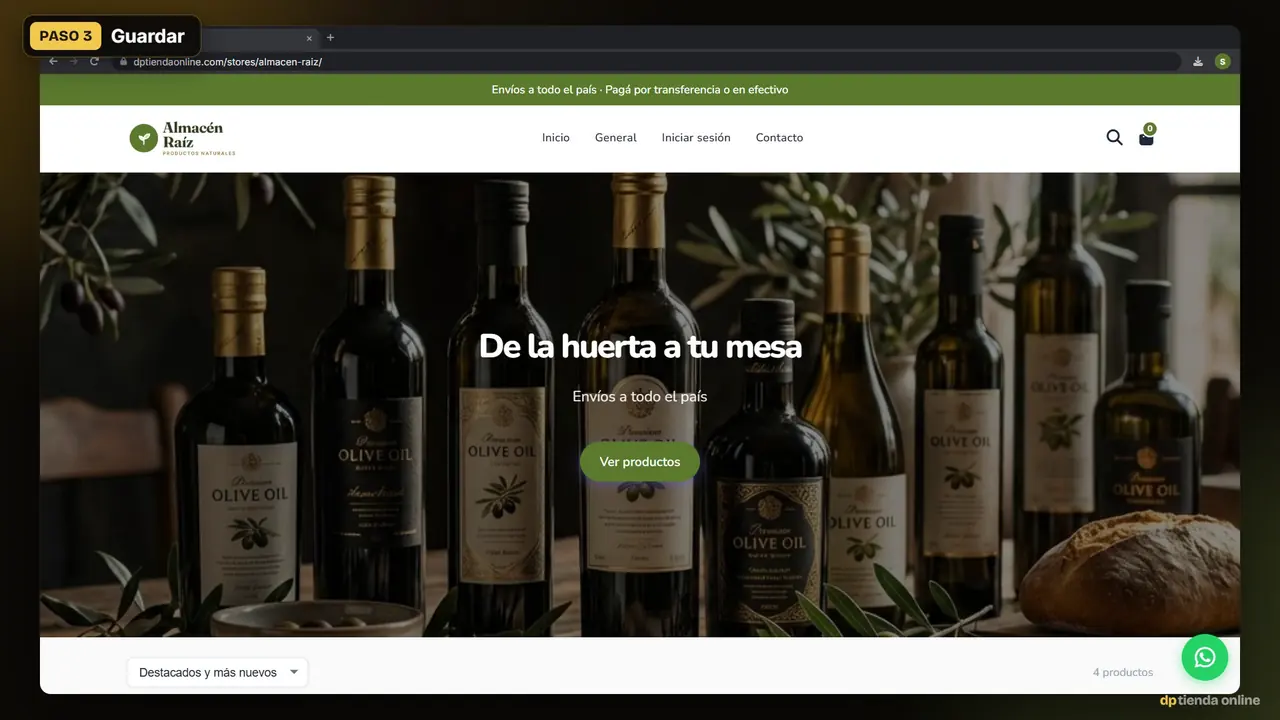Image resolution: width=1280 pixels, height=720 pixels.
Task: Go to Inicio in the navigation menu
Action: (556, 138)
